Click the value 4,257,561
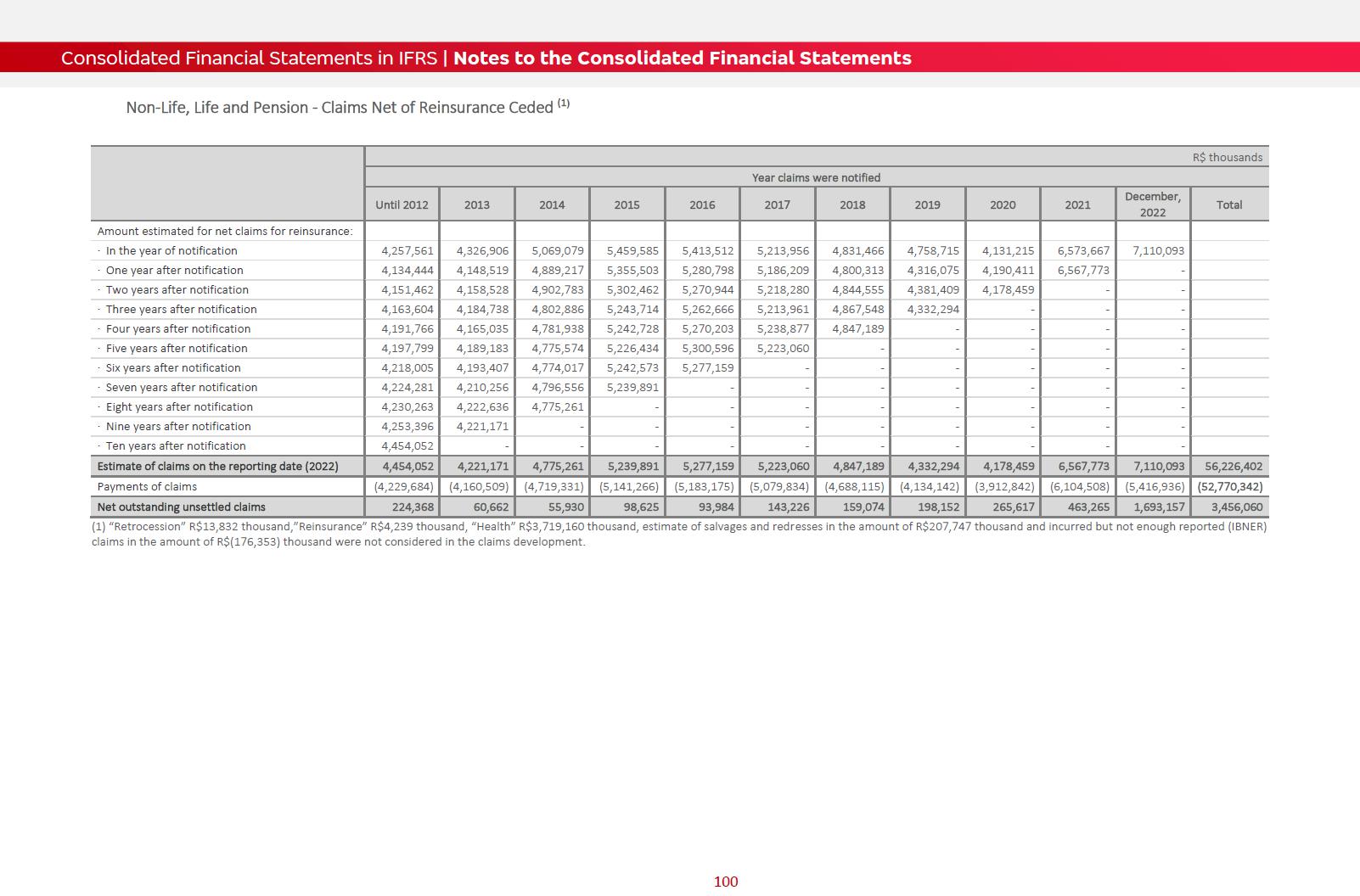 [407, 250]
